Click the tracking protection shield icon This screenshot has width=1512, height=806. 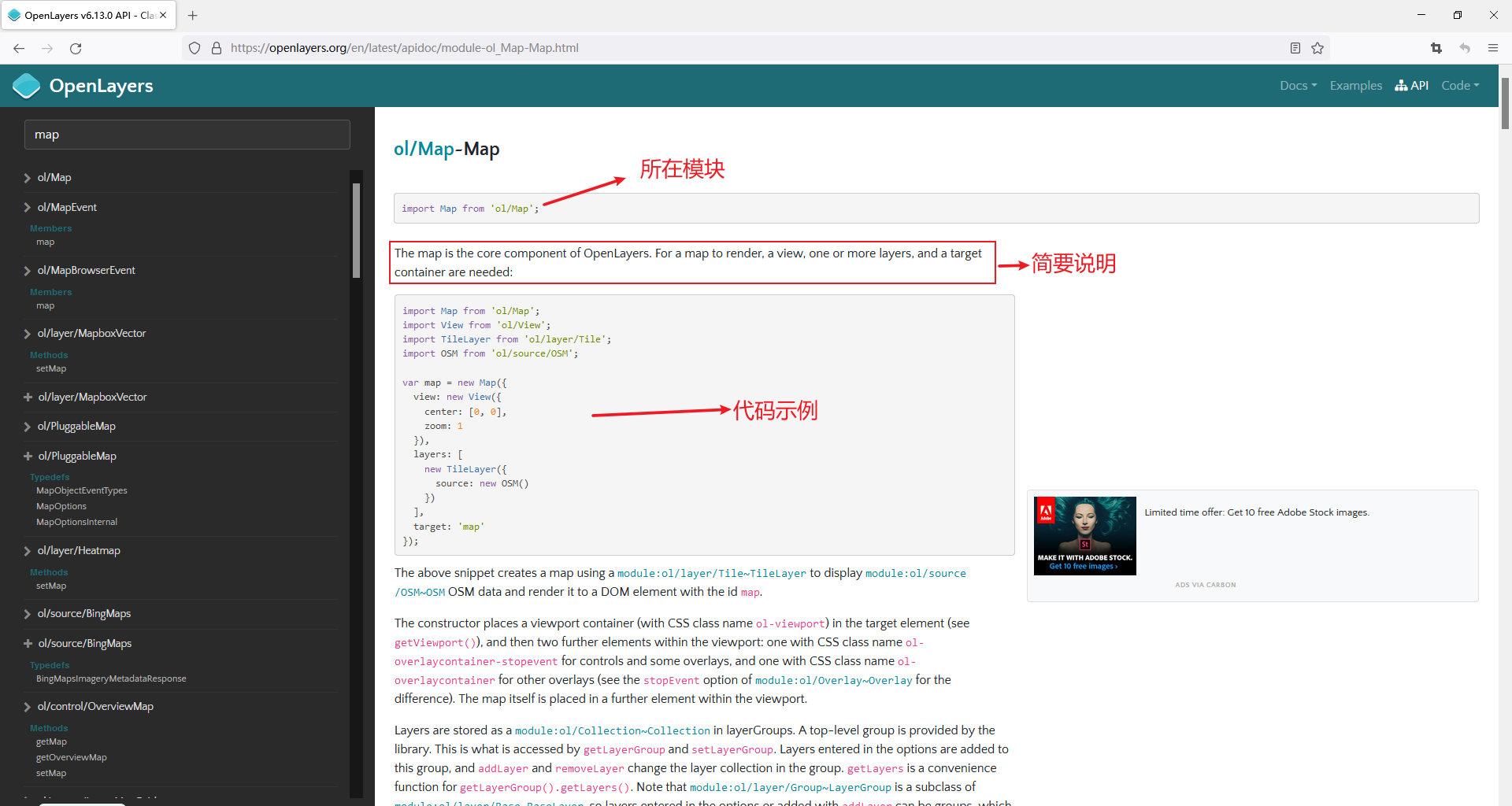[x=195, y=48]
